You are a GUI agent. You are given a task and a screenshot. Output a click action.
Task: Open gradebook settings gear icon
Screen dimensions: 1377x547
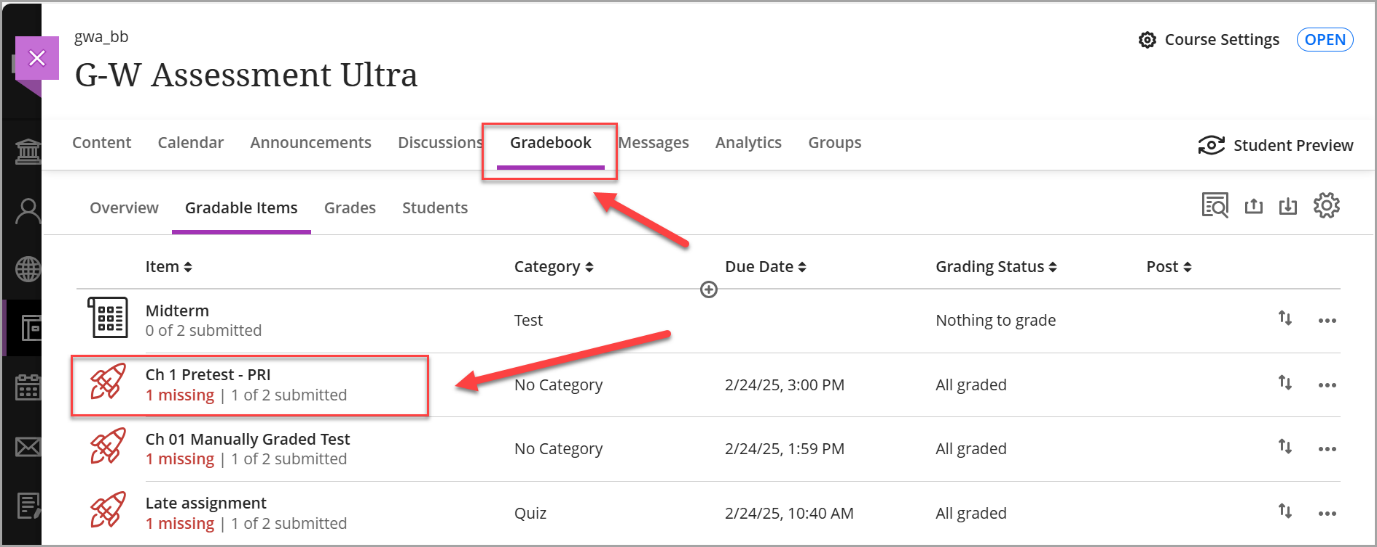(1326, 206)
